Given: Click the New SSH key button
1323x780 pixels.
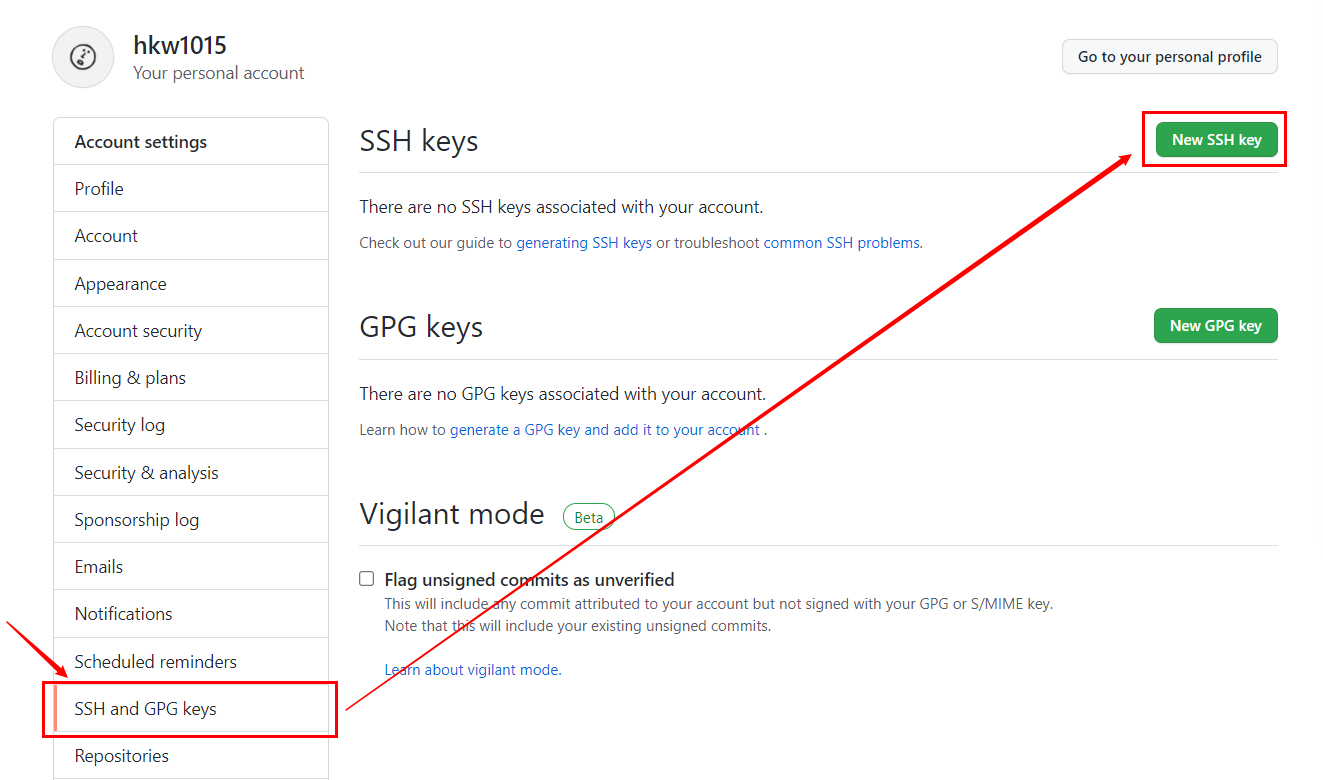Looking at the screenshot, I should point(1216,140).
